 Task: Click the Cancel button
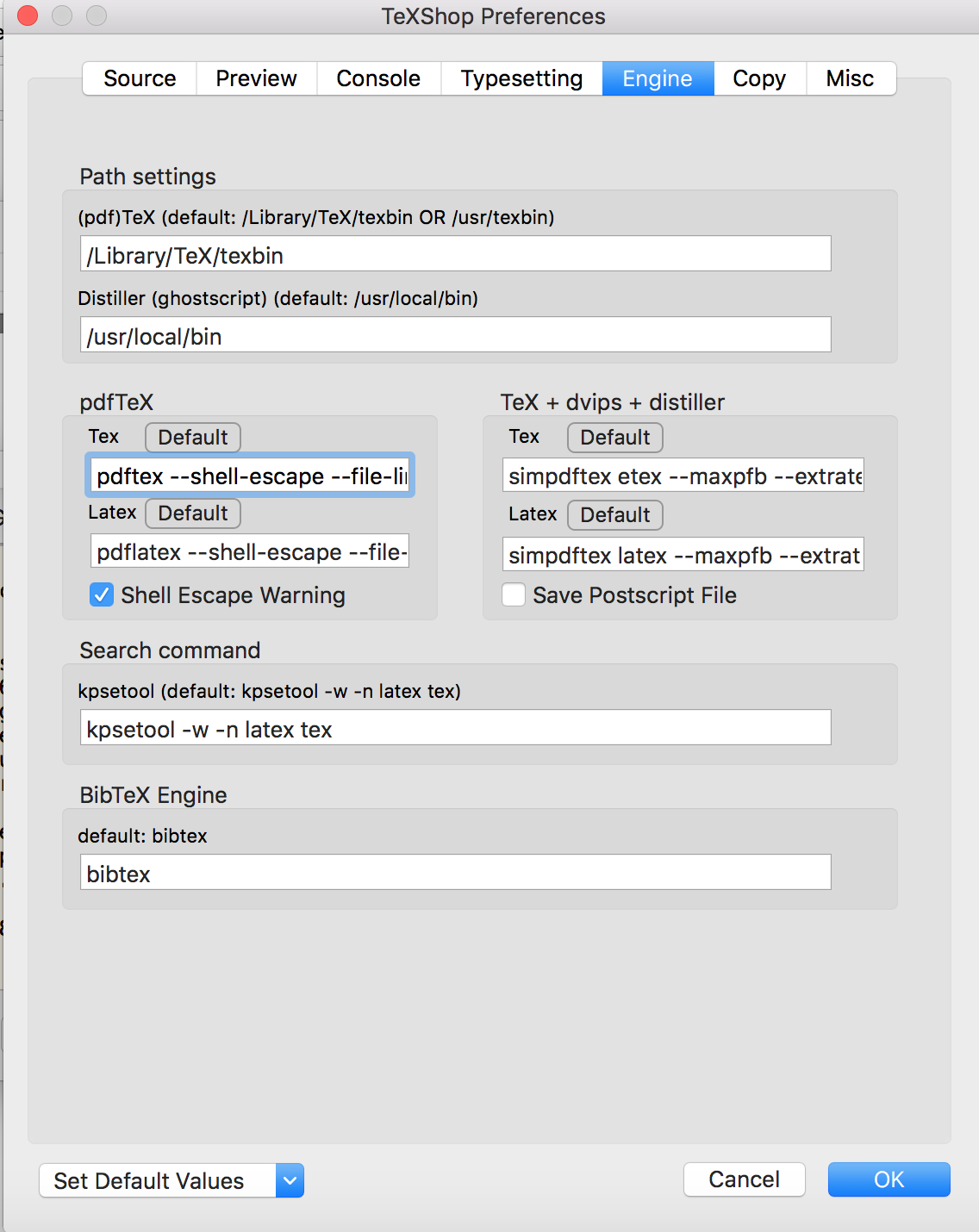point(745,1179)
